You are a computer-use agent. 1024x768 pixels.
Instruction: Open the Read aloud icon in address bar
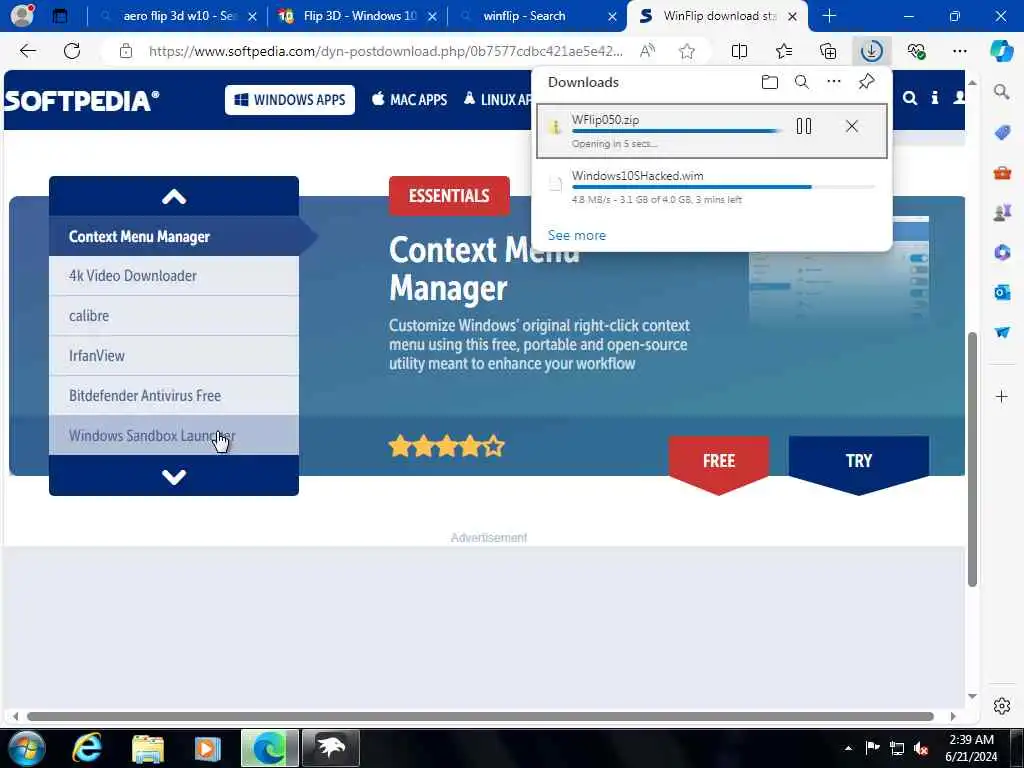point(647,51)
